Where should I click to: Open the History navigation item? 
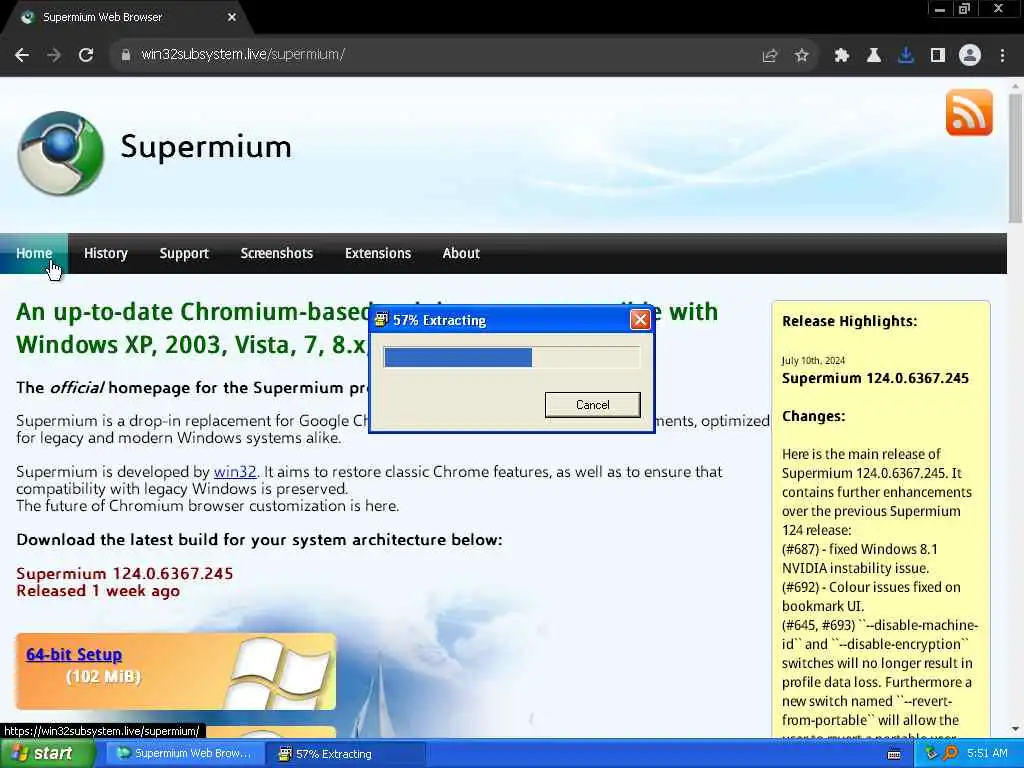[106, 253]
